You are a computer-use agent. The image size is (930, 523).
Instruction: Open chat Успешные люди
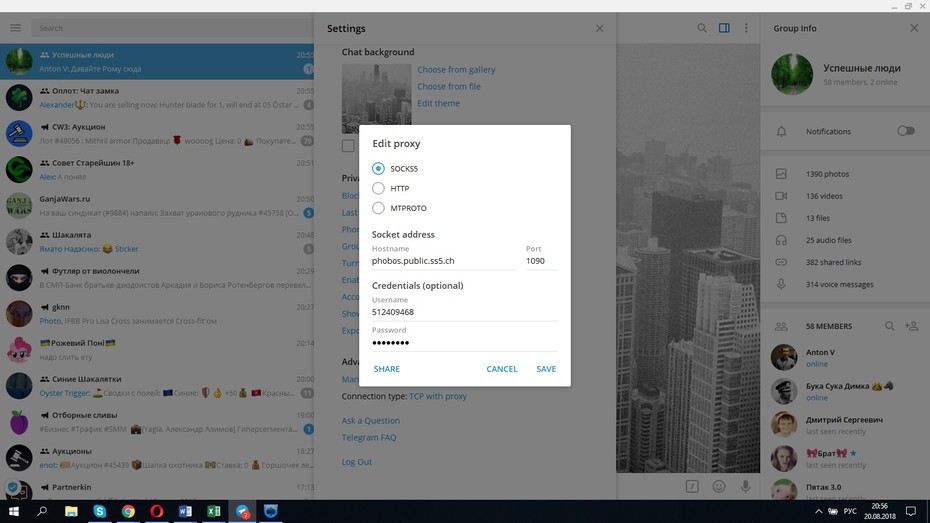(157, 62)
